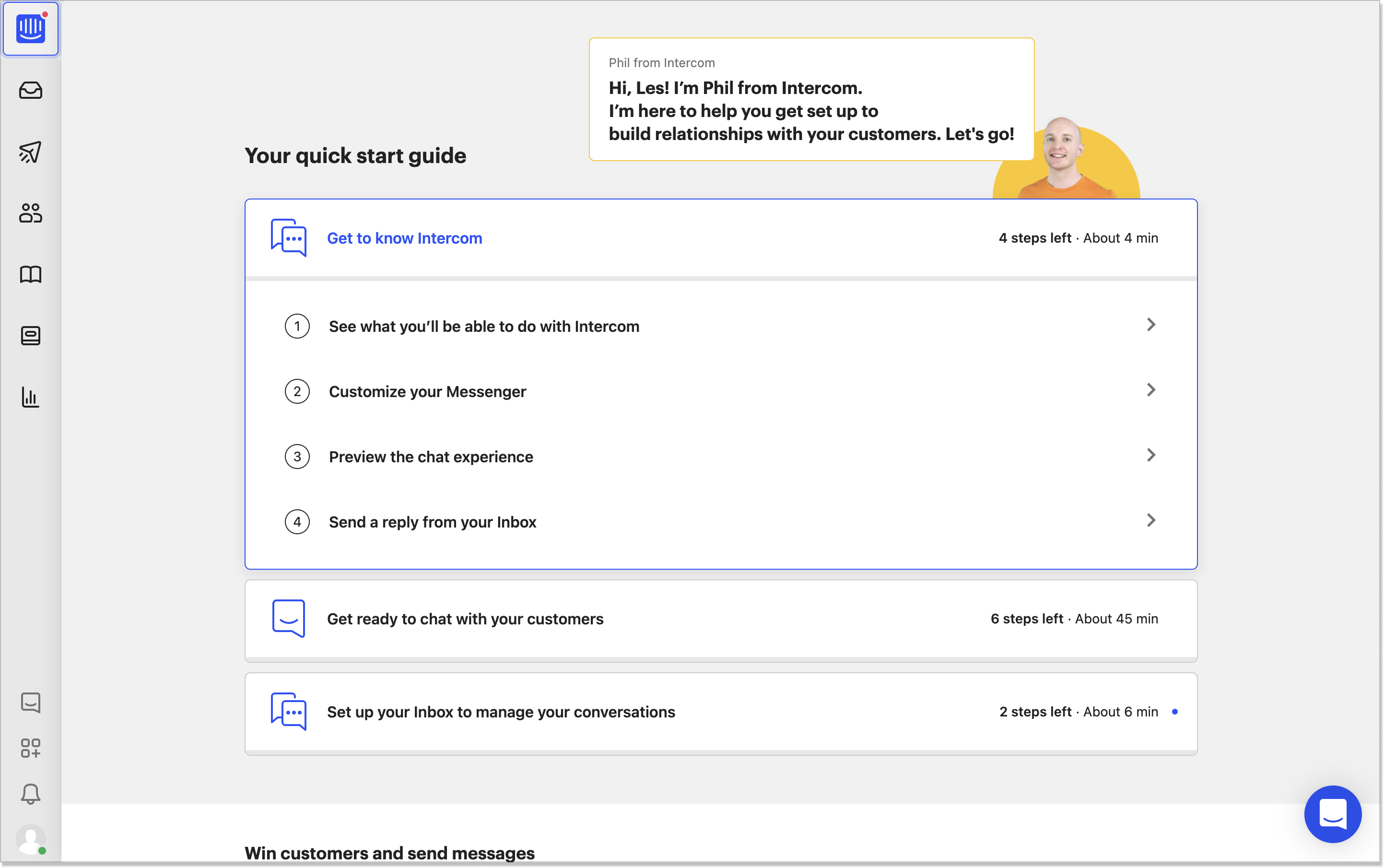The width and height of the screenshot is (1384, 868).
Task: Open the Operator bot icon in sidebar
Action: coord(30,336)
